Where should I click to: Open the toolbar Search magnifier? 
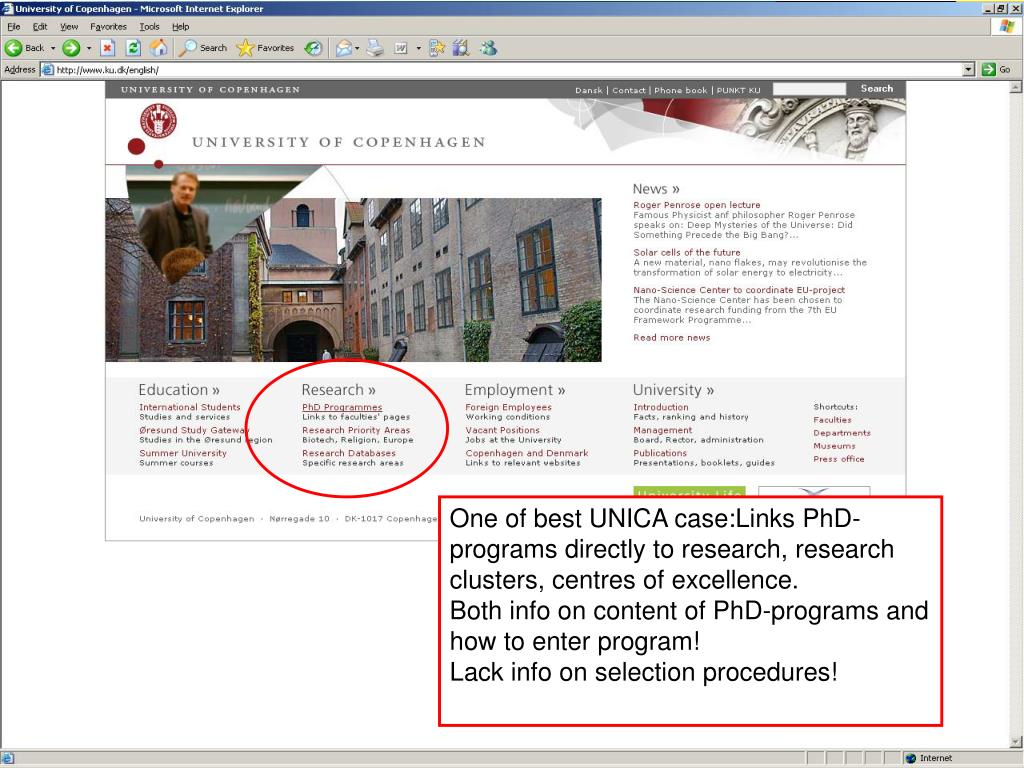click(x=202, y=48)
